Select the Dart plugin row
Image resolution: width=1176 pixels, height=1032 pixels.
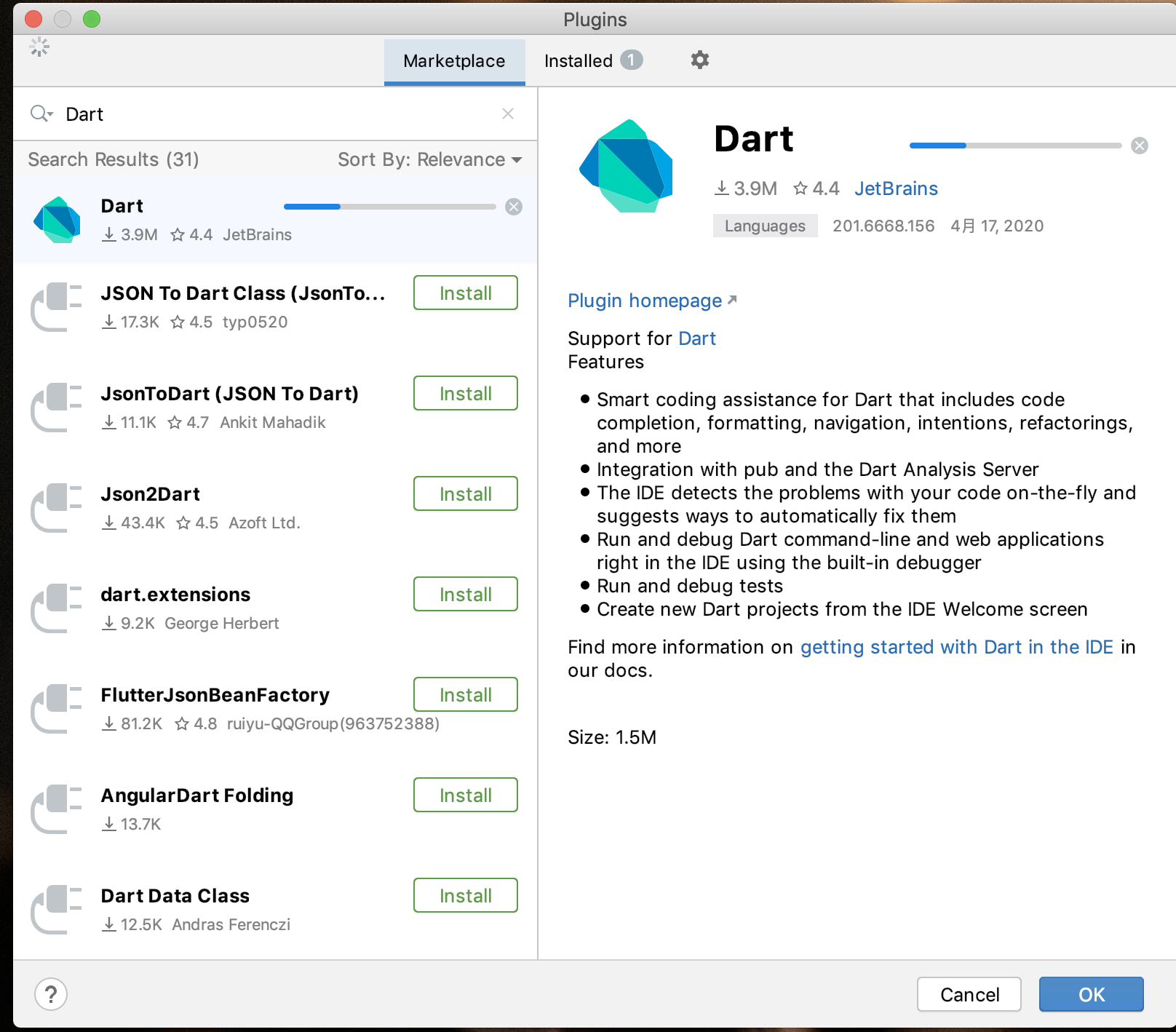click(x=275, y=219)
